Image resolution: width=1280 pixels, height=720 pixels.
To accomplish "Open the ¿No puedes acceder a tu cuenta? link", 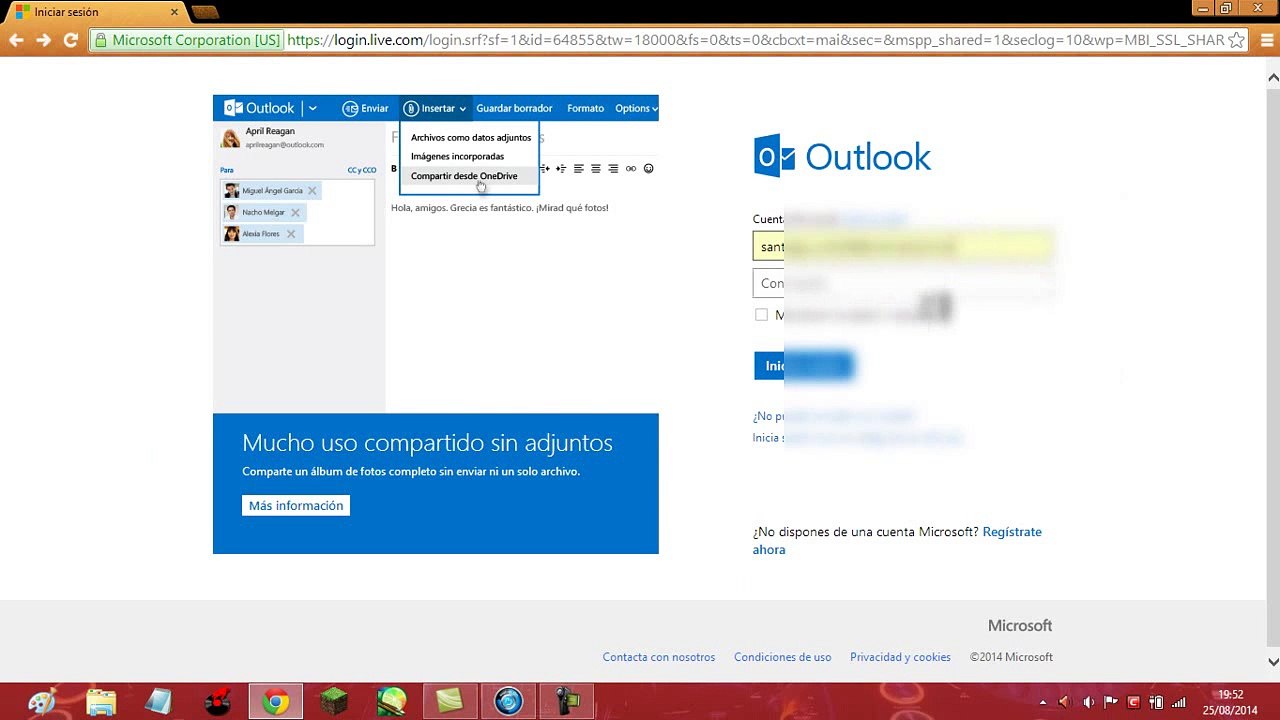I will click(x=834, y=416).
